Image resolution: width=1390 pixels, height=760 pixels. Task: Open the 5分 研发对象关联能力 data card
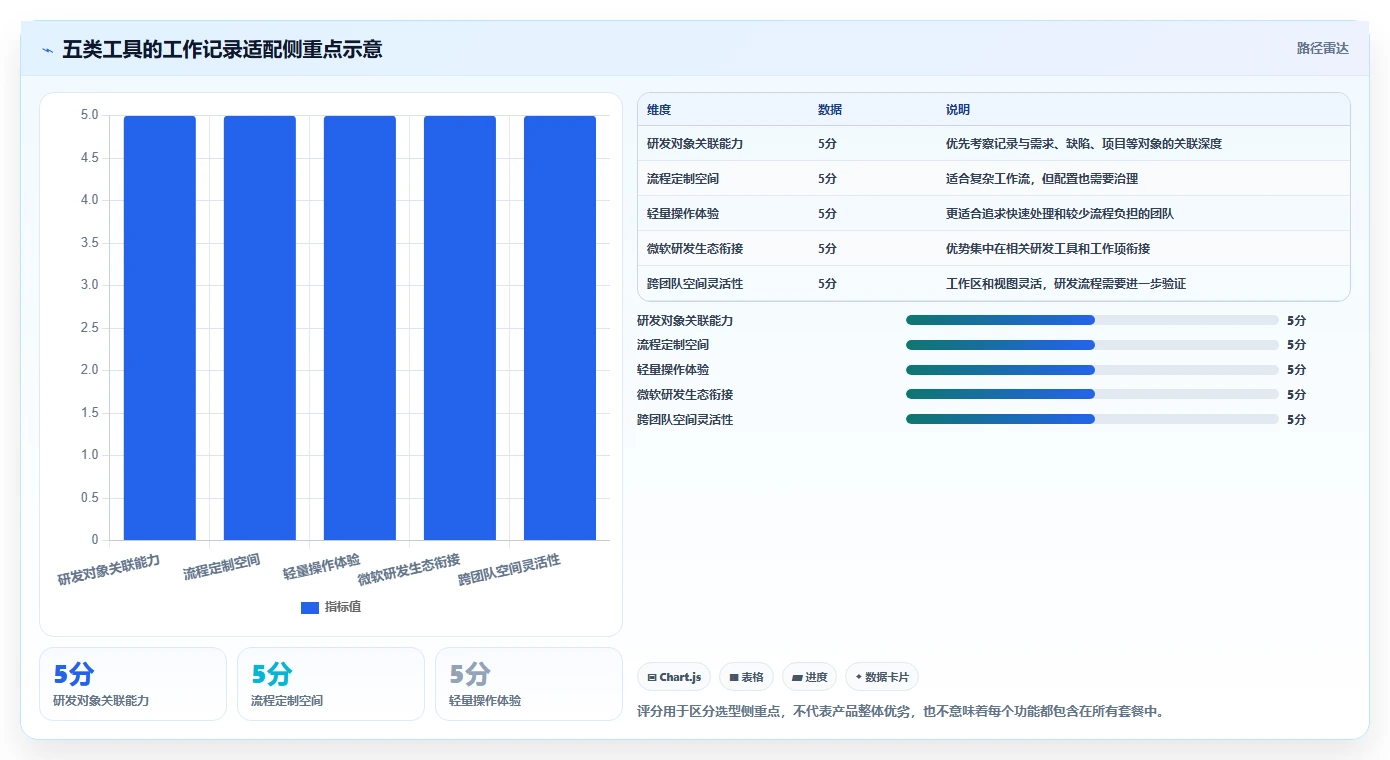click(x=133, y=684)
